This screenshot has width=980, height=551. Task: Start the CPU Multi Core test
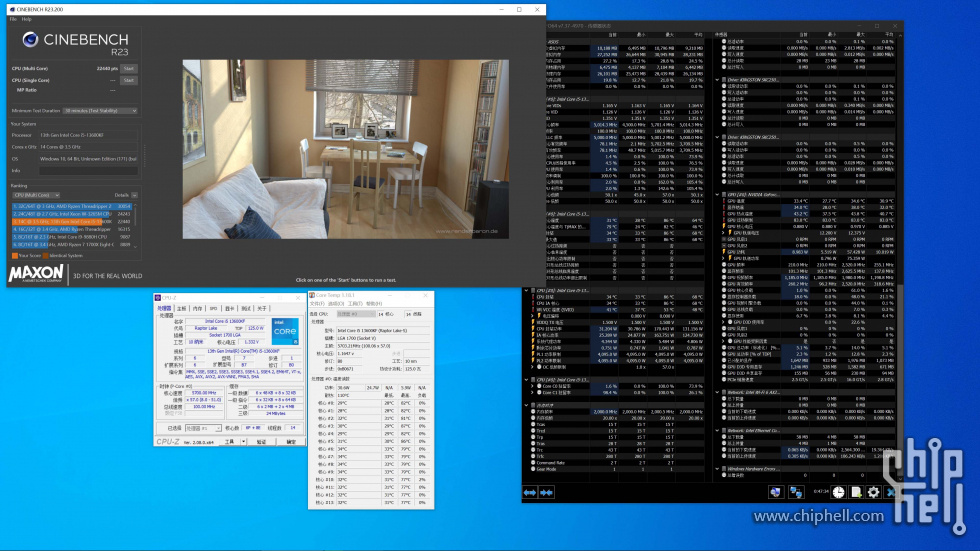click(x=129, y=69)
